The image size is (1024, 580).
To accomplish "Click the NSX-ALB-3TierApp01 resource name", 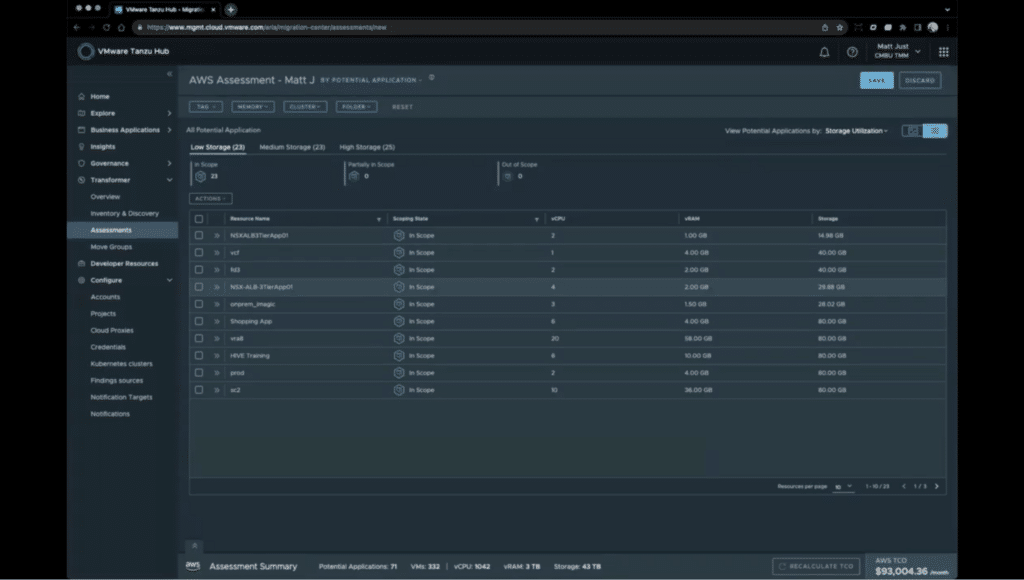I will click(261, 287).
